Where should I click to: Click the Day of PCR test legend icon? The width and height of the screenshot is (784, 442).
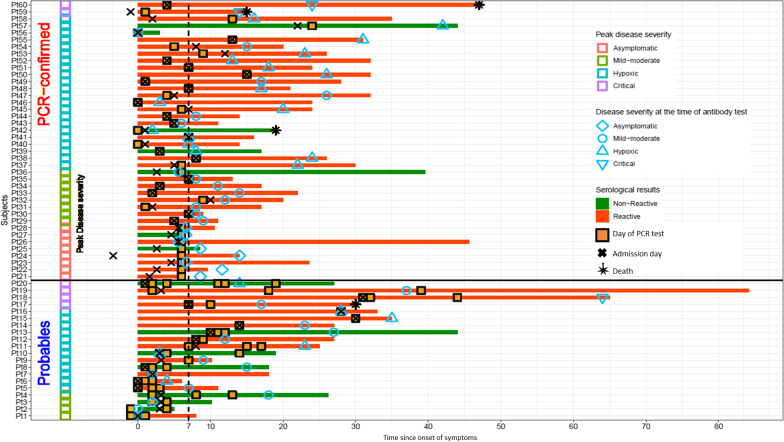[602, 234]
